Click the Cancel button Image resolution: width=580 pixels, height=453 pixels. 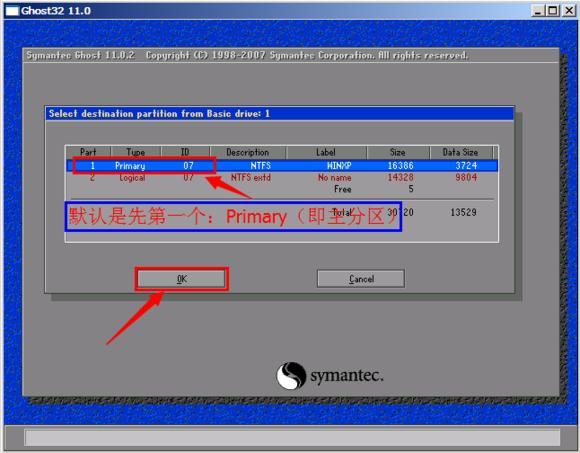click(361, 279)
